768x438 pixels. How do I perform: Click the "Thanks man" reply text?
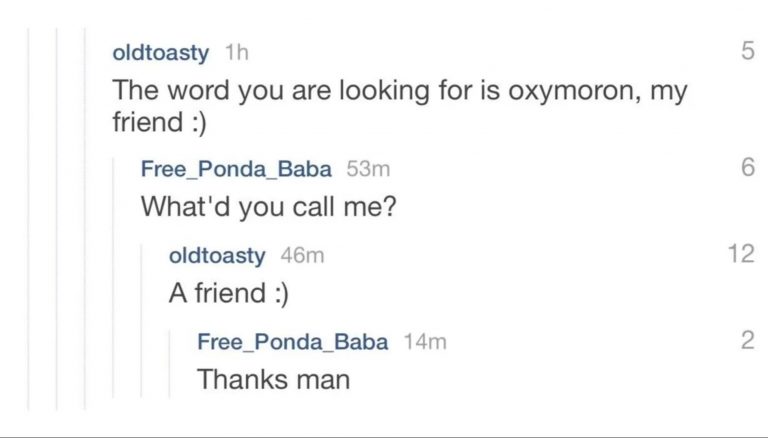(273, 380)
